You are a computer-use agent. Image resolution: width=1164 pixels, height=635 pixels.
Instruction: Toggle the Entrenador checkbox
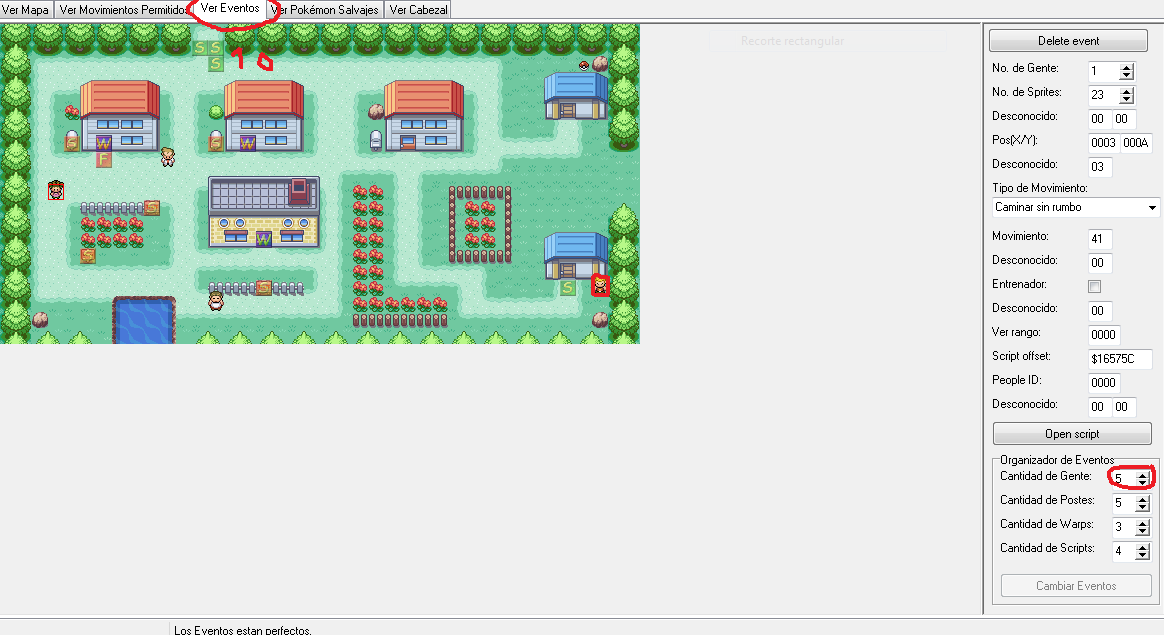point(1095,287)
